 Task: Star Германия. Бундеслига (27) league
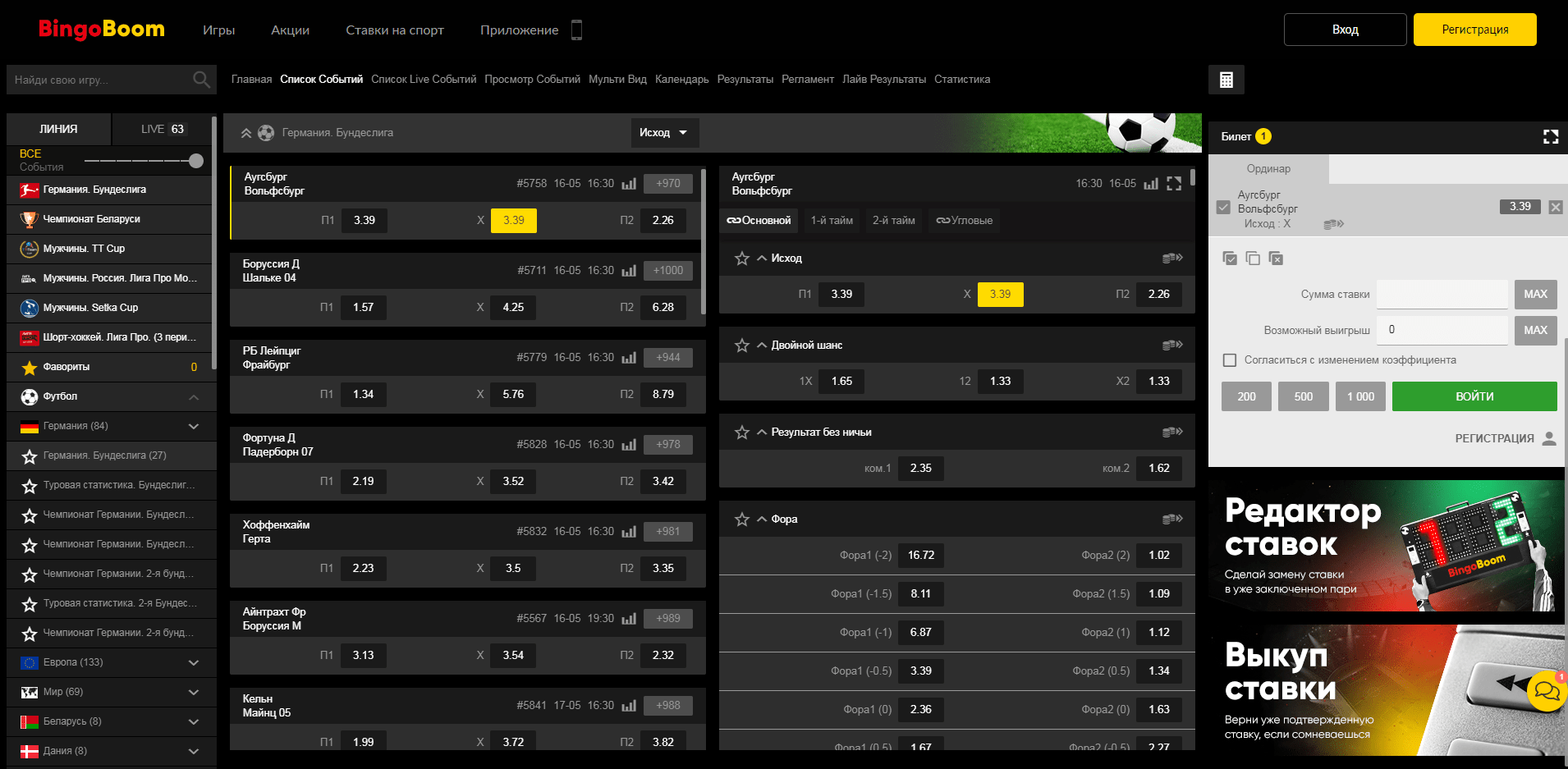click(30, 456)
